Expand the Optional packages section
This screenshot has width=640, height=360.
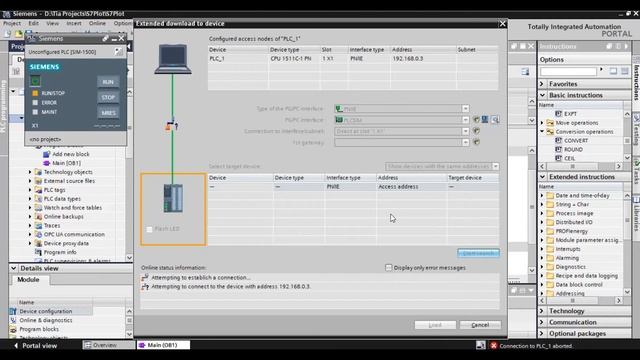pos(542,333)
